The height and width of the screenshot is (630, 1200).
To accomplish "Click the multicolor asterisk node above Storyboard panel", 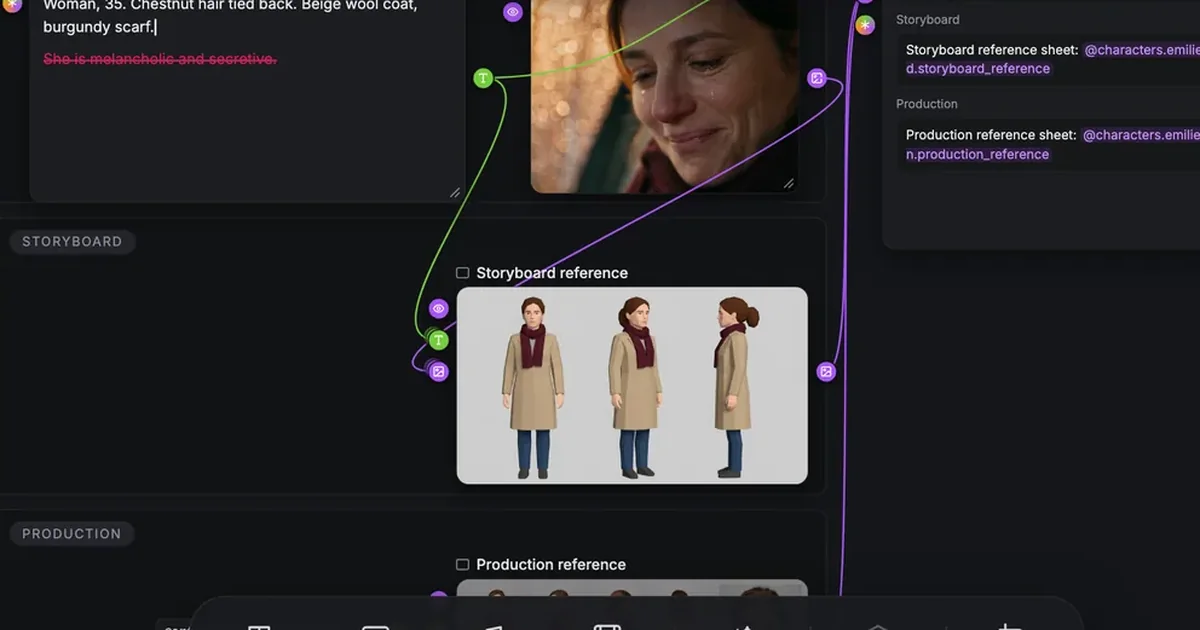I will point(865,24).
